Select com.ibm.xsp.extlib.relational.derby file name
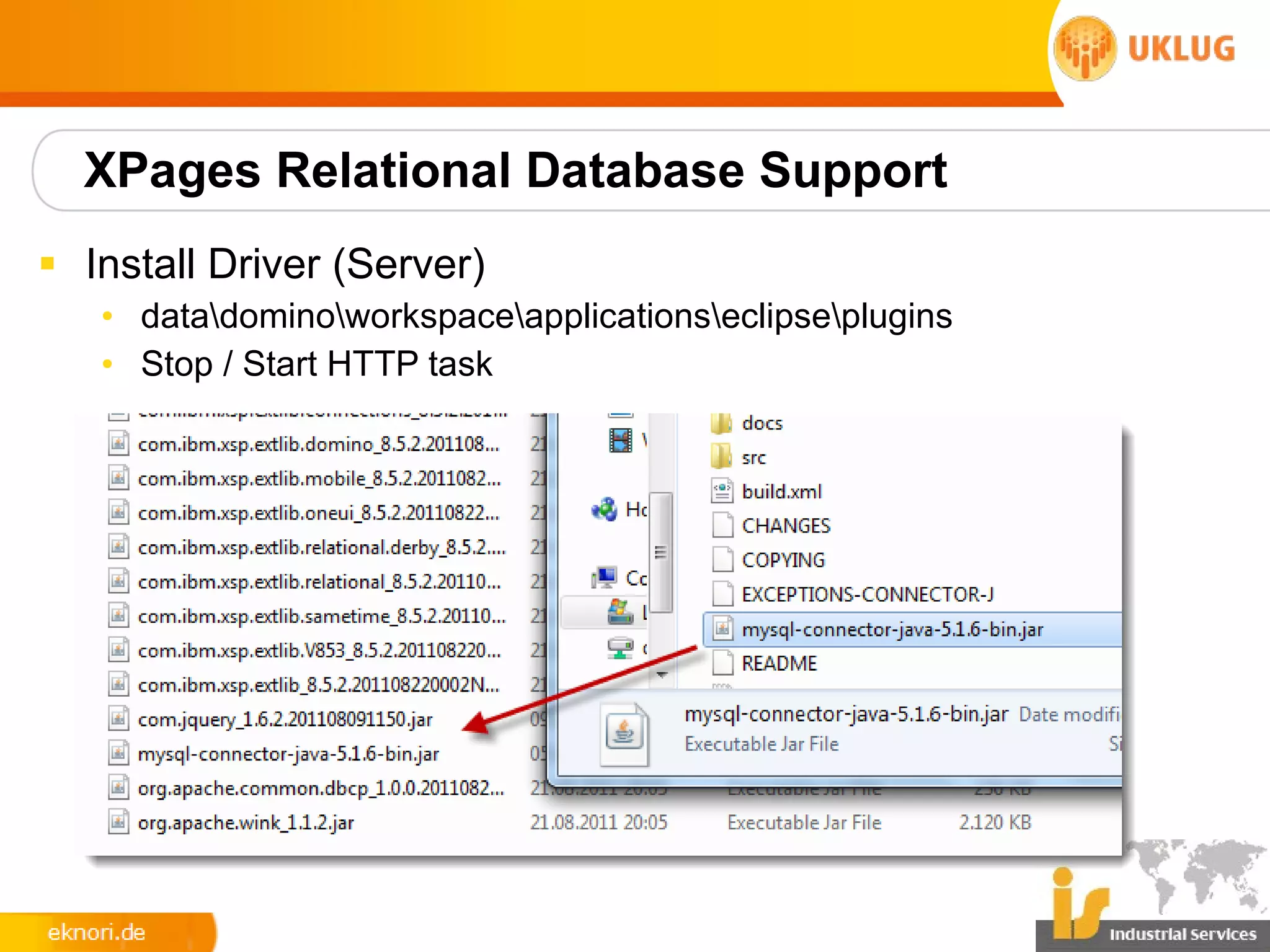 322,547
